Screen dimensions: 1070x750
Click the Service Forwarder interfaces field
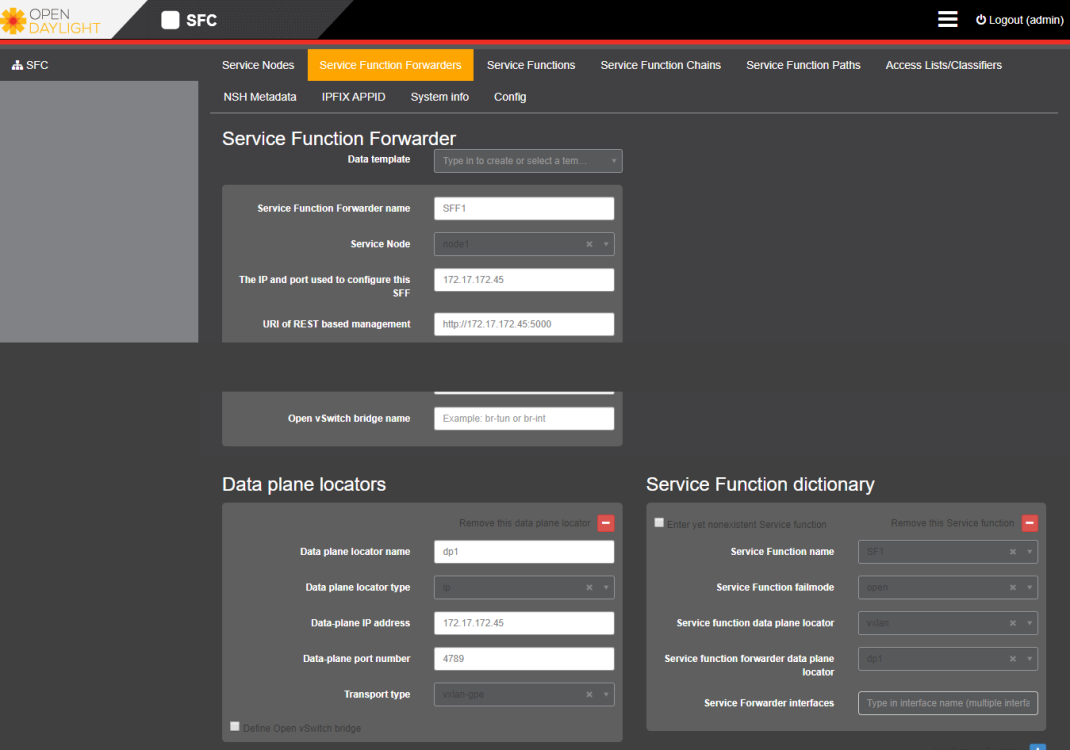click(948, 703)
